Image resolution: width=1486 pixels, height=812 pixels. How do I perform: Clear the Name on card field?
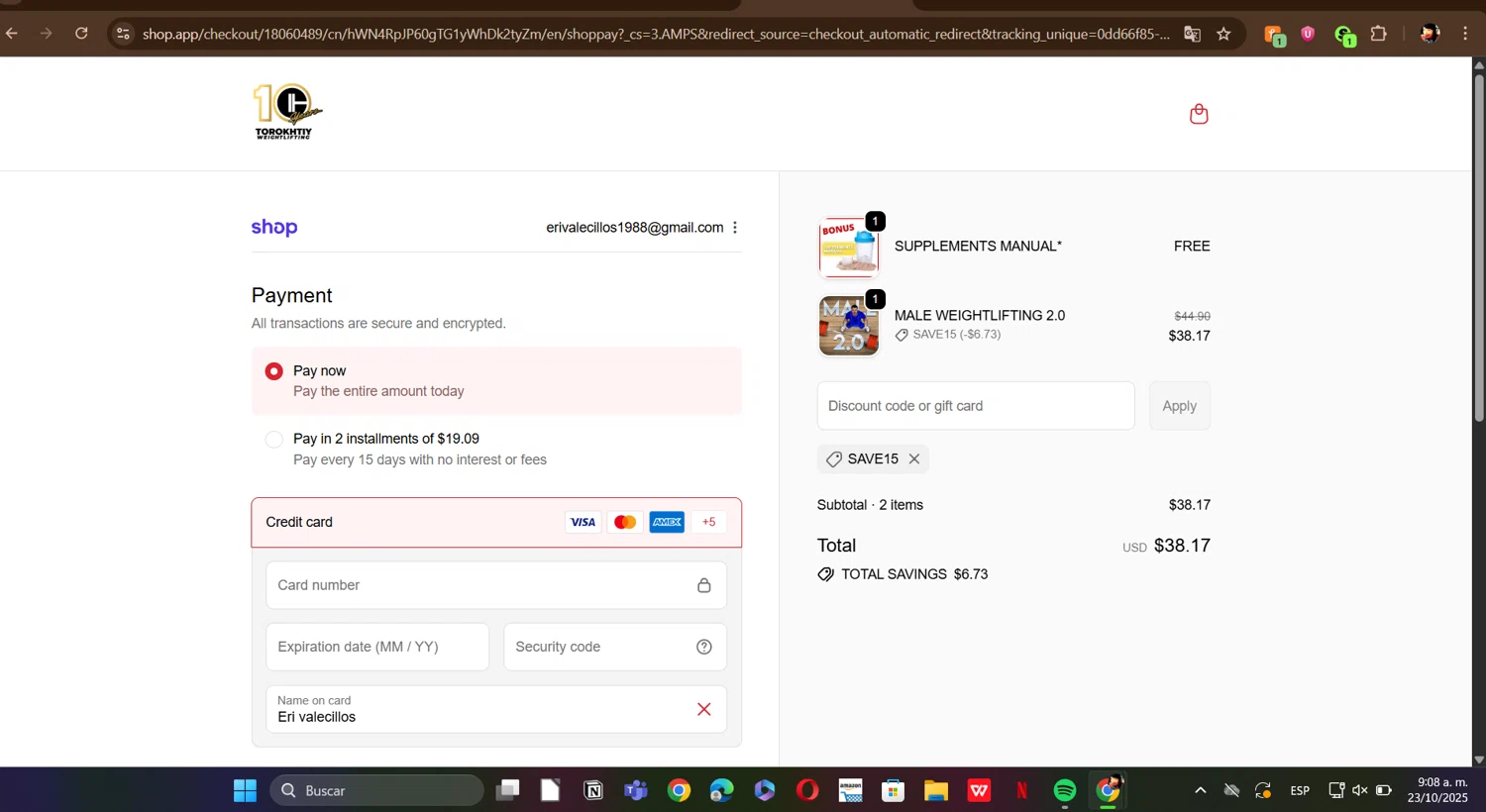pos(704,709)
